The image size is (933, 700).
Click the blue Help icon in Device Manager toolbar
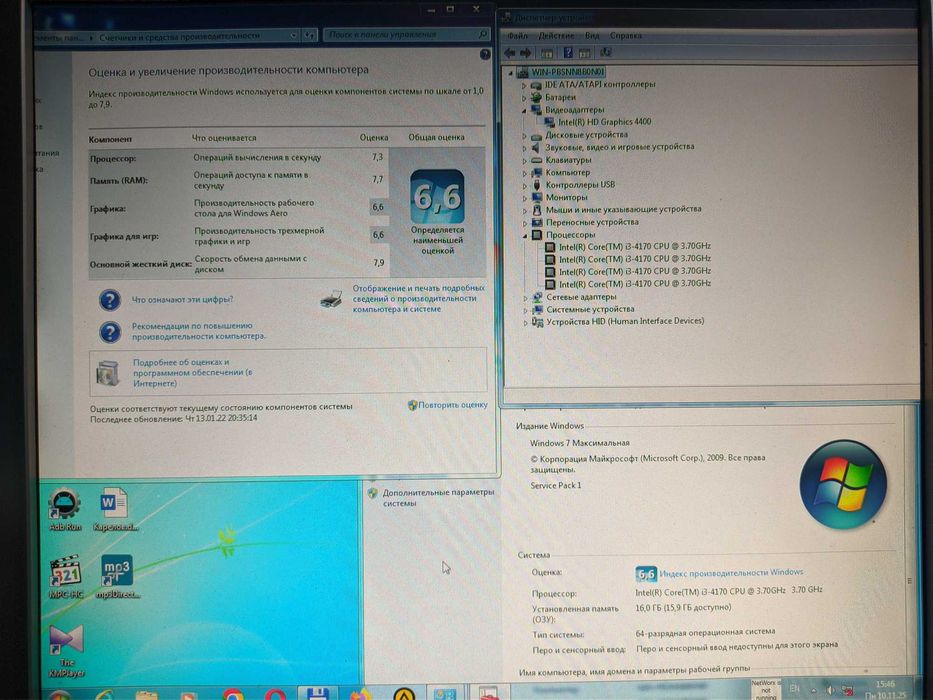coord(568,52)
